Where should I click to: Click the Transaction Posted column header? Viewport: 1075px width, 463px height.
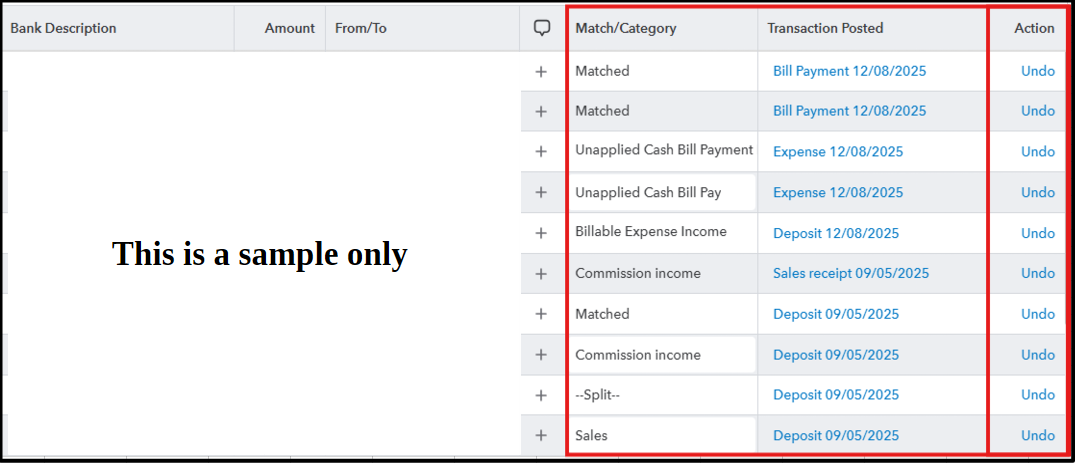pos(825,28)
